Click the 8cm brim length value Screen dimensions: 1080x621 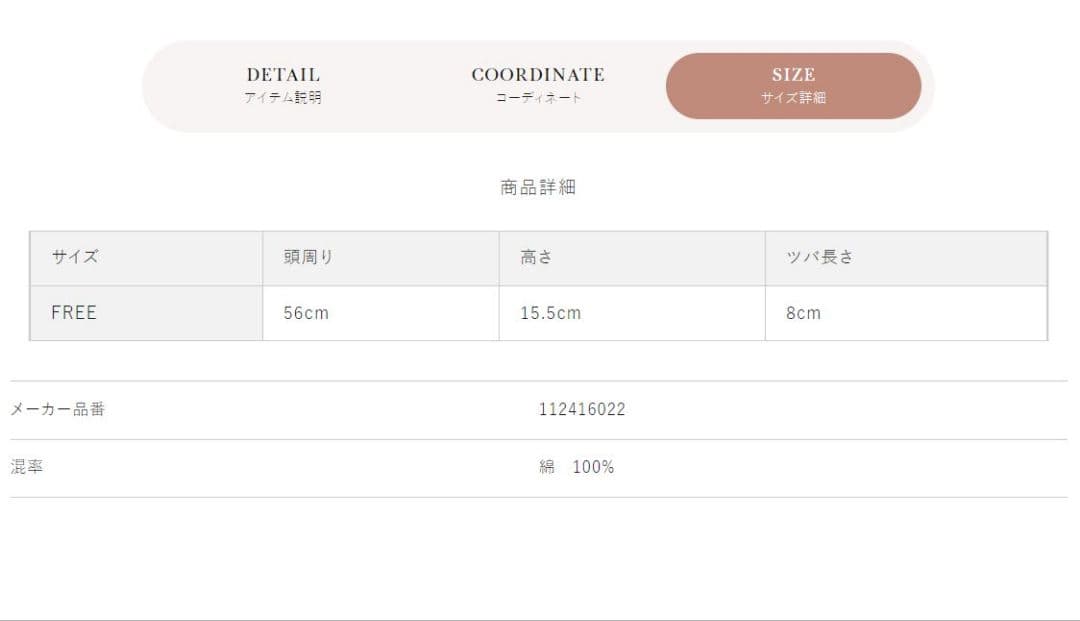[803, 313]
